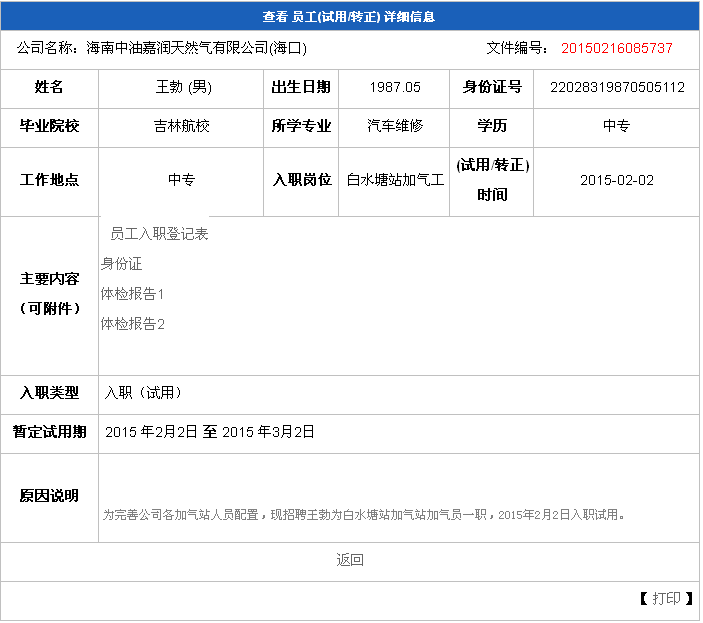Click the 学历 label cell

tap(492, 126)
